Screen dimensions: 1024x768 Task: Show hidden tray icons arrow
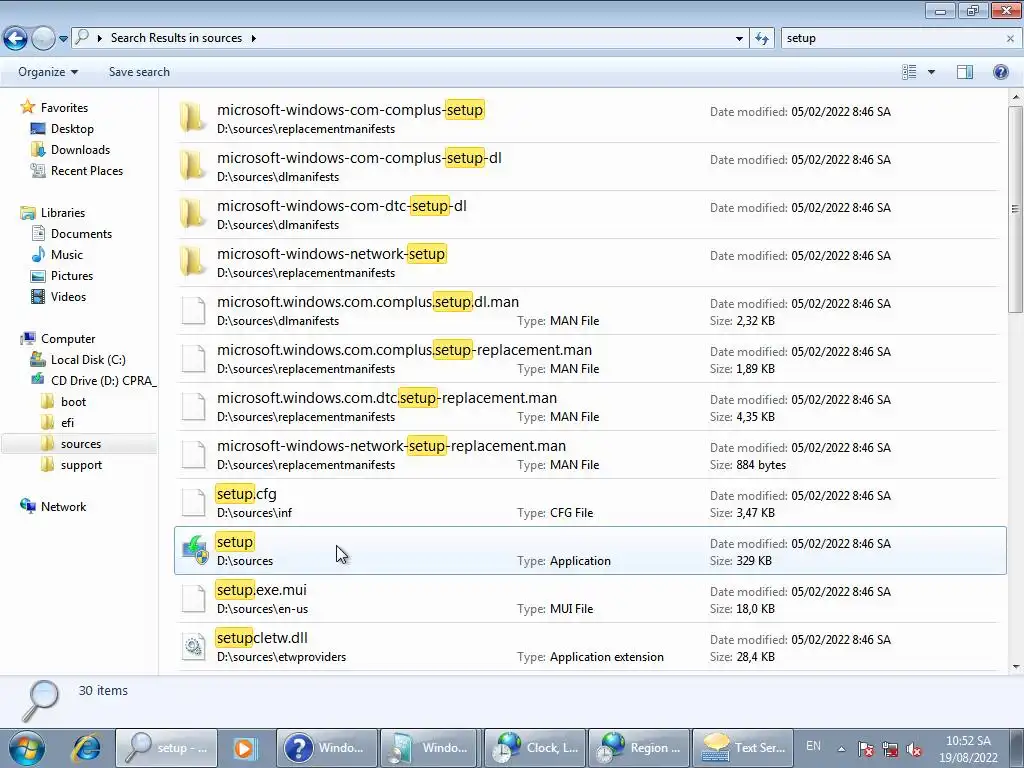842,749
